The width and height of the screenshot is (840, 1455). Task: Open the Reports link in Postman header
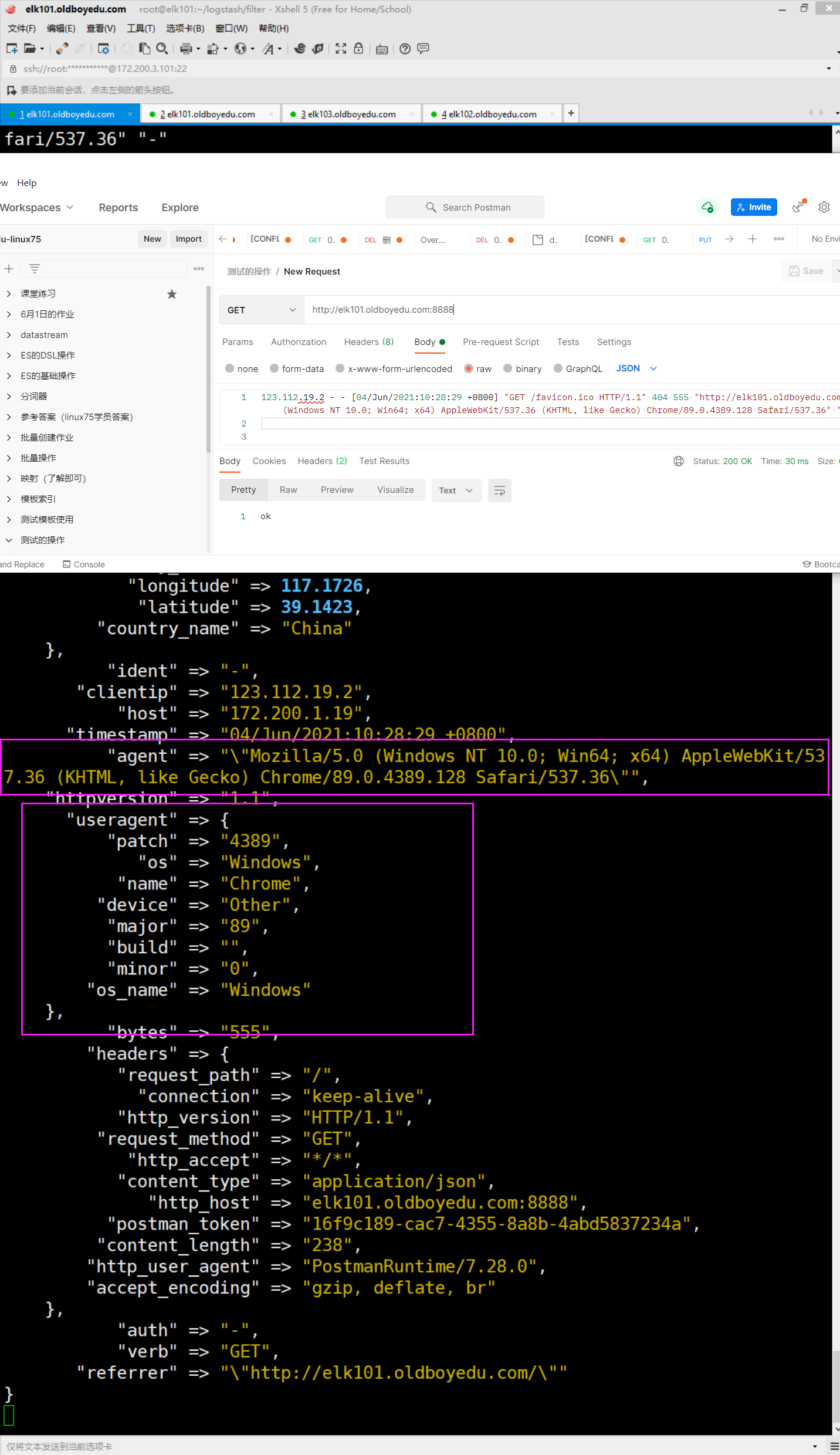tap(118, 207)
